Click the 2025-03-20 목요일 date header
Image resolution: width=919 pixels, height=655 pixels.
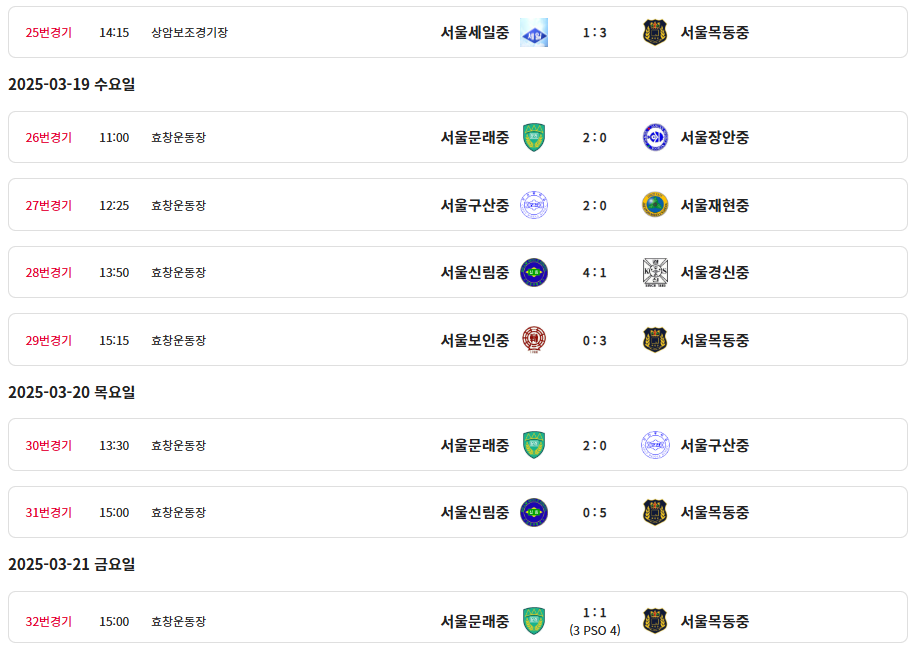pyautogui.click(x=71, y=392)
